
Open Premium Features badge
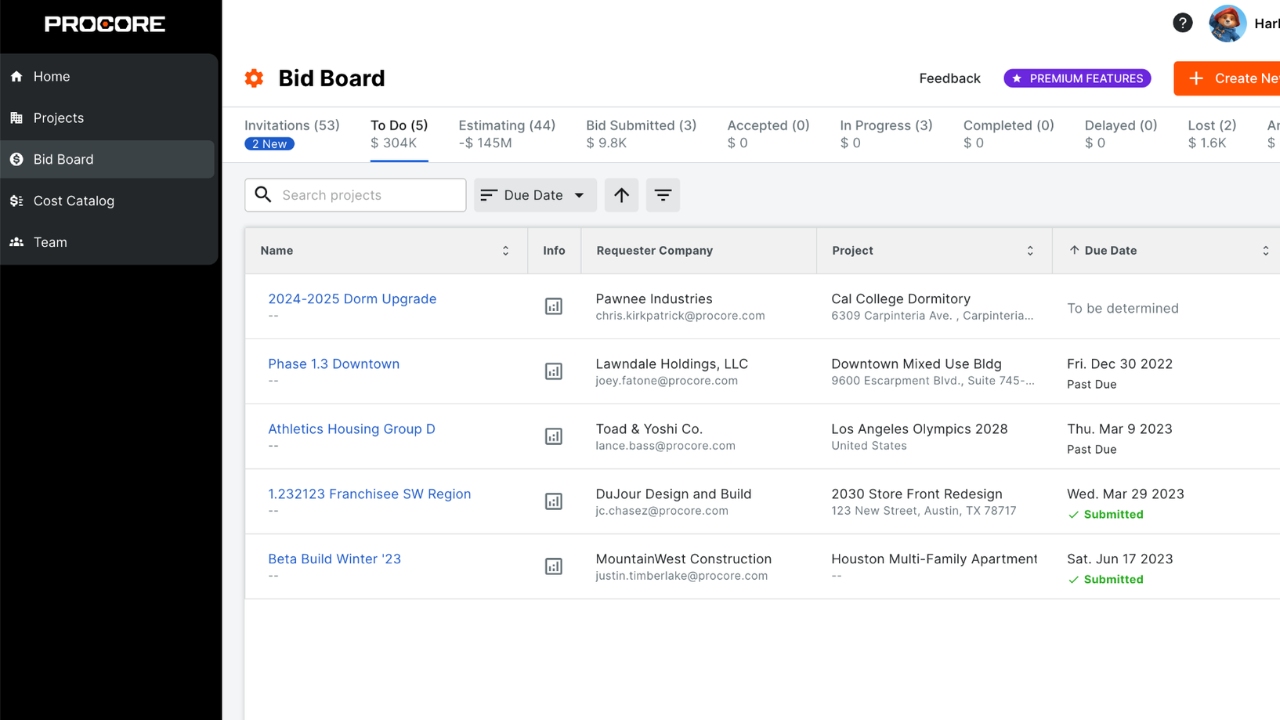(x=1078, y=78)
